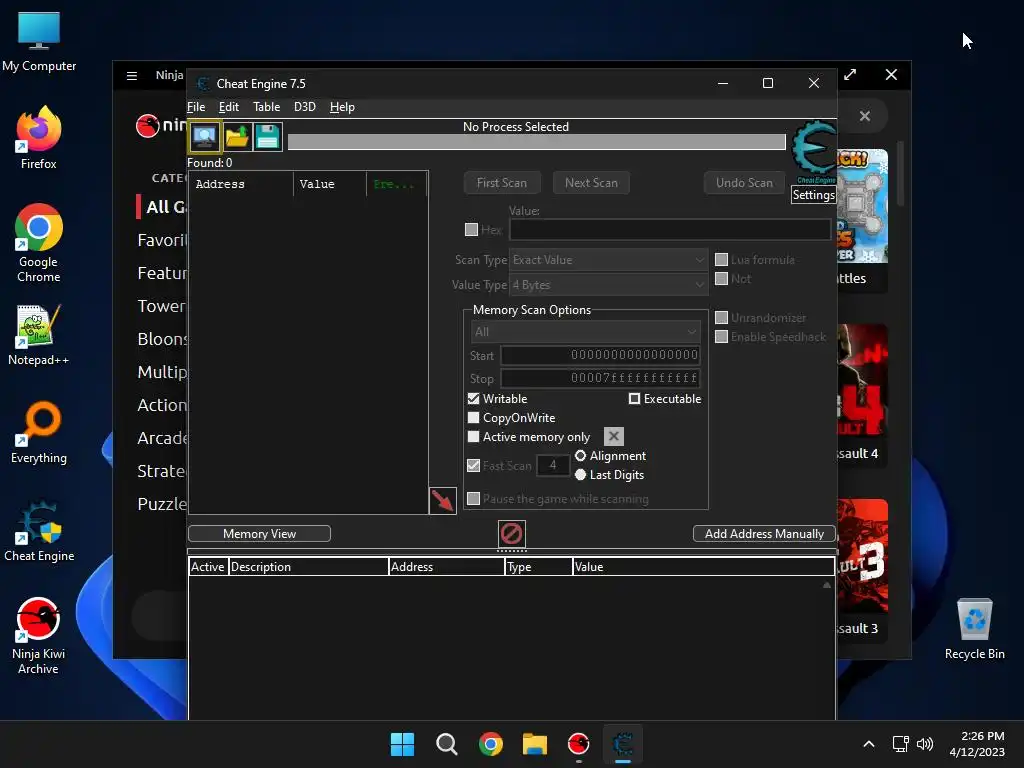The image size is (1024, 768).
Task: Click X next to Active memory only
Action: point(613,436)
